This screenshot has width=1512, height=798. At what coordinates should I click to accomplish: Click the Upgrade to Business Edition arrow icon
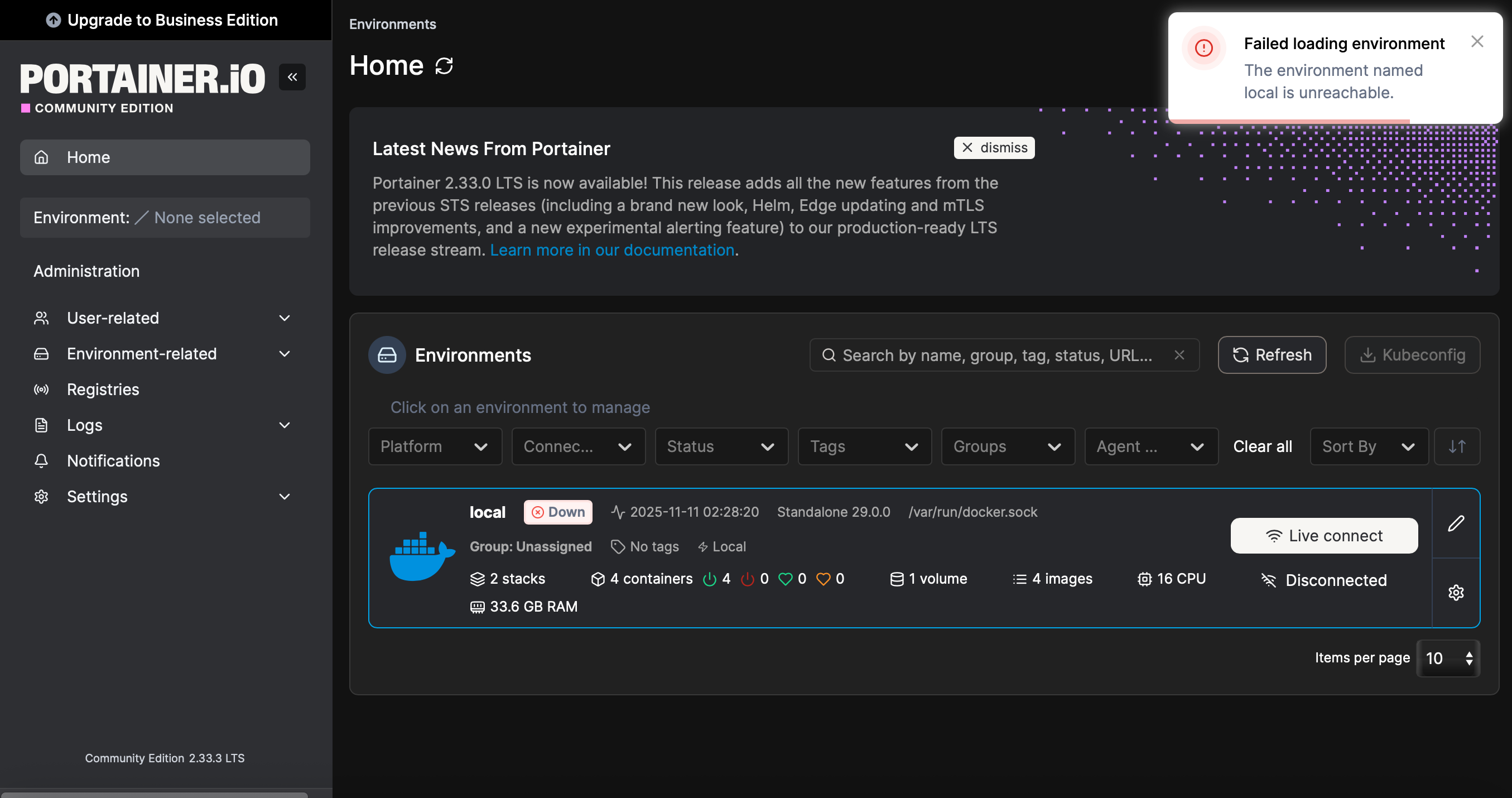[54, 20]
